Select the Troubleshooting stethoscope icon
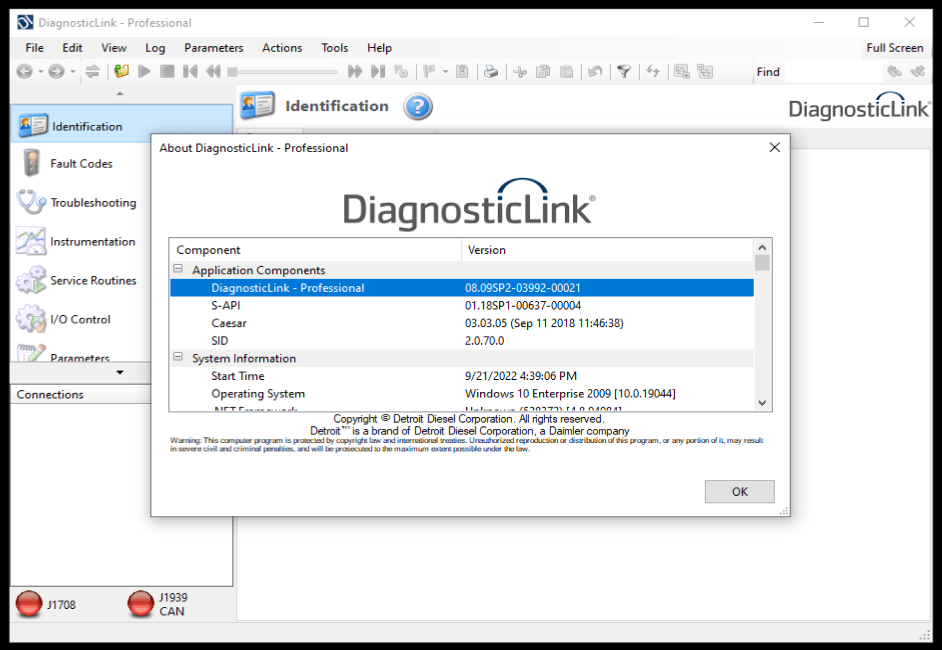 click(31, 203)
